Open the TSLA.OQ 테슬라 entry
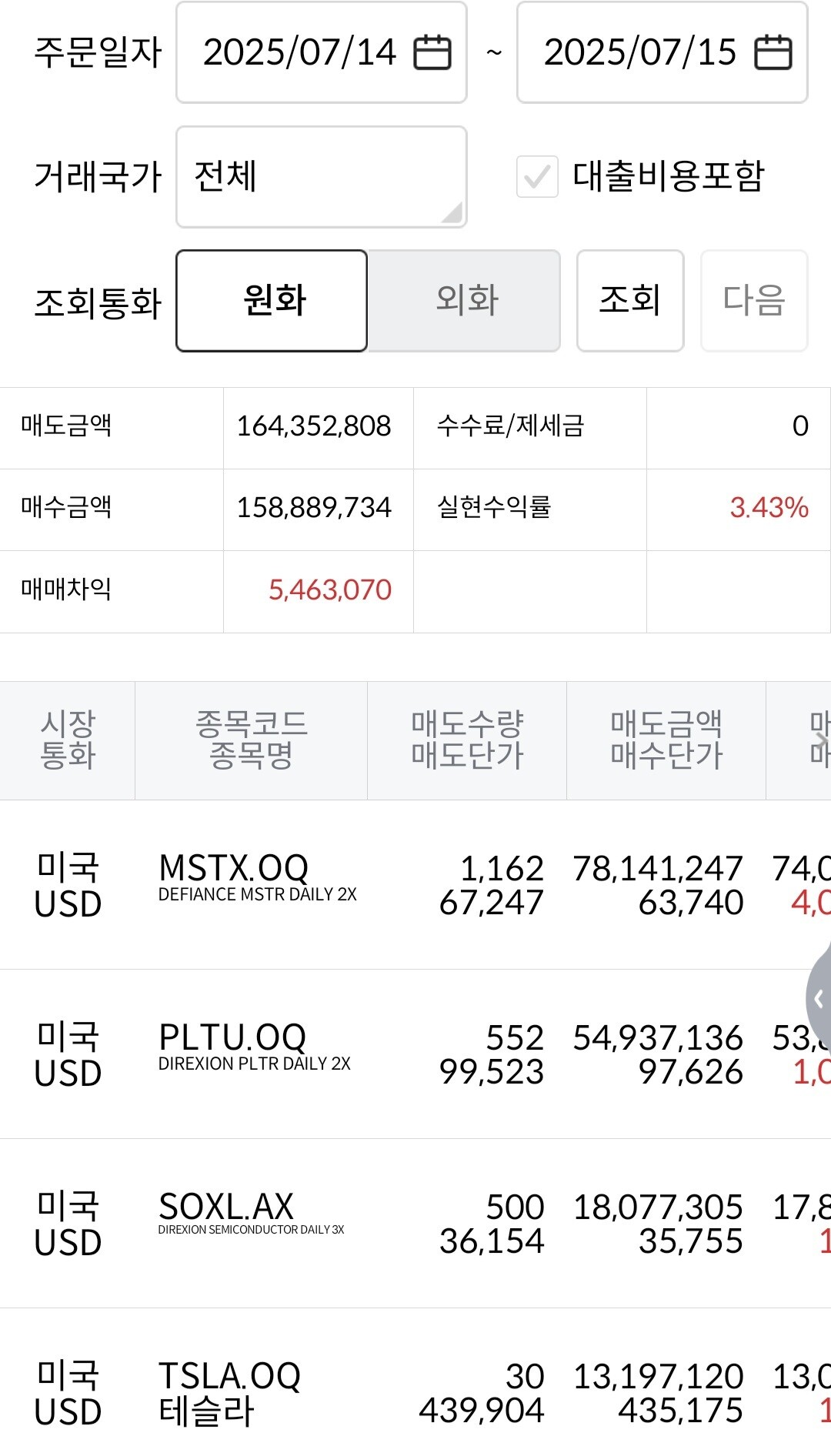 click(x=229, y=1391)
